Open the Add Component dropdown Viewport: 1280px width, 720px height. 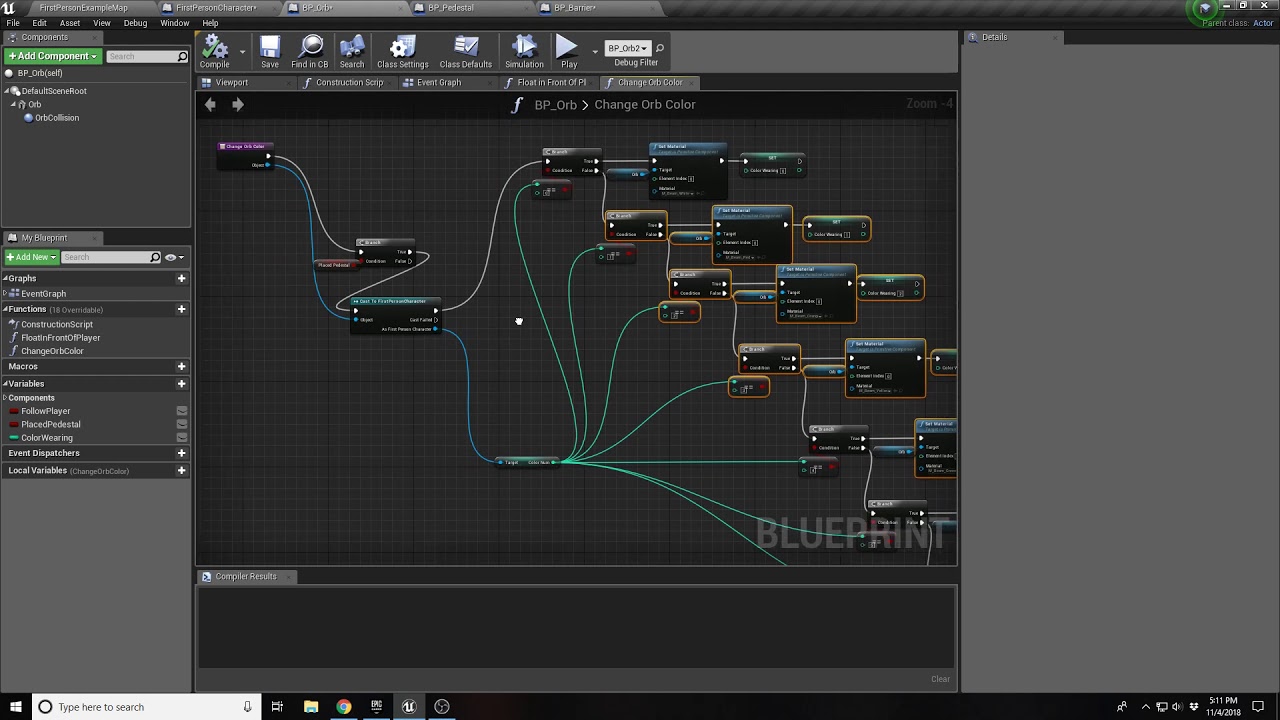pos(52,56)
